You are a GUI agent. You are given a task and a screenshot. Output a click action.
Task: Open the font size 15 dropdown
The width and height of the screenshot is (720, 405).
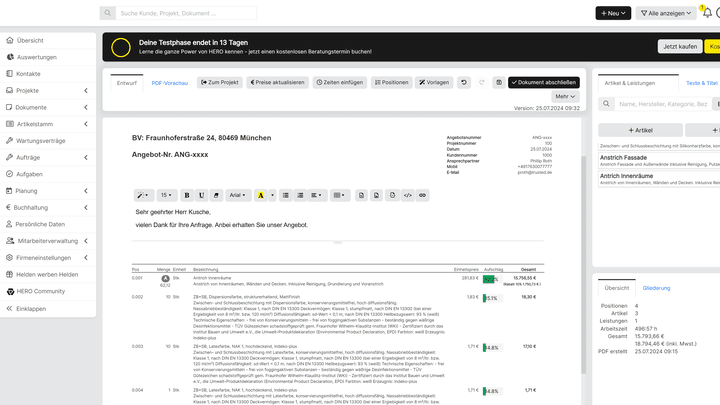[x=168, y=195]
